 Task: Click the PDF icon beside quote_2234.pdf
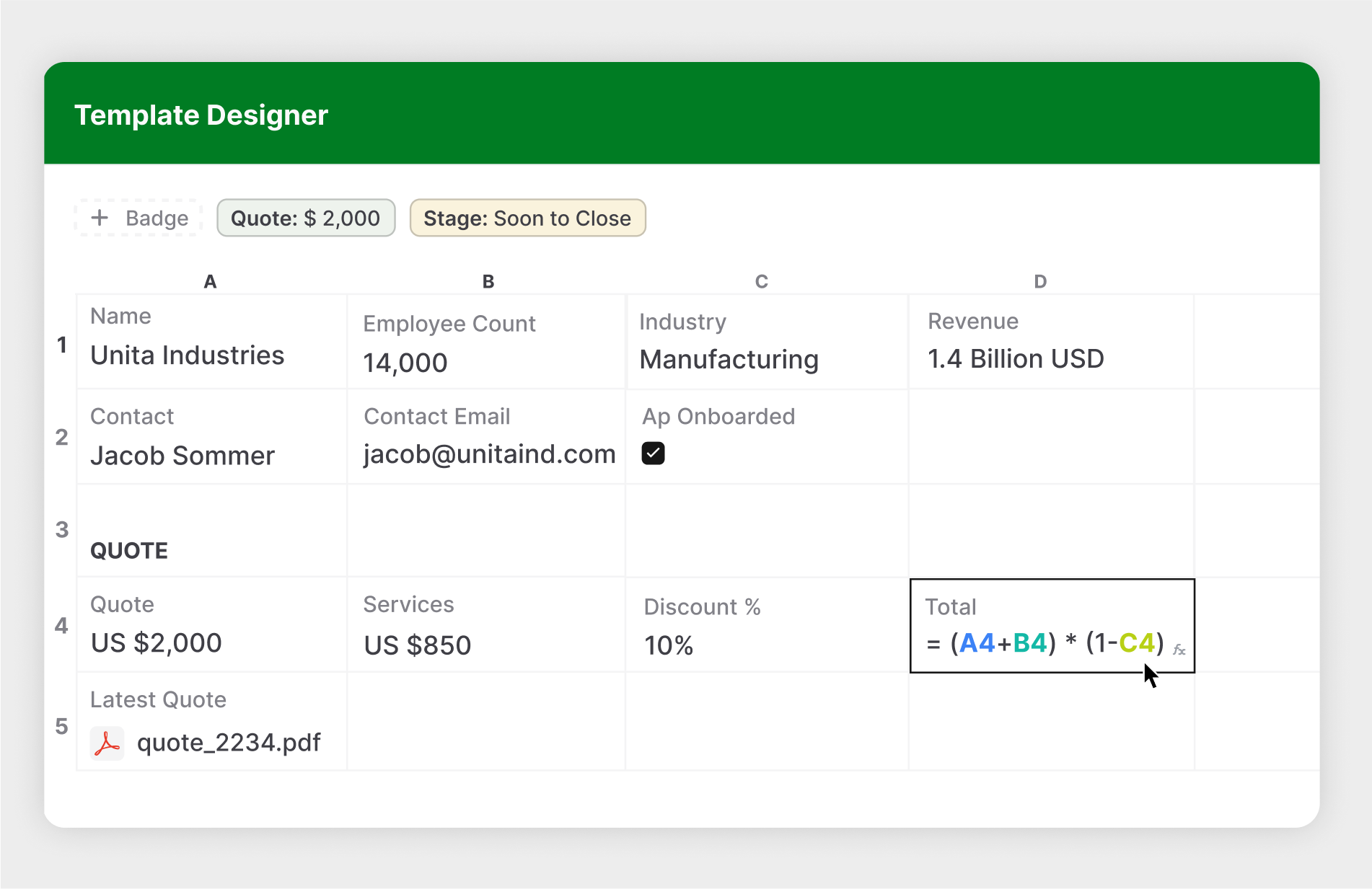tap(107, 743)
